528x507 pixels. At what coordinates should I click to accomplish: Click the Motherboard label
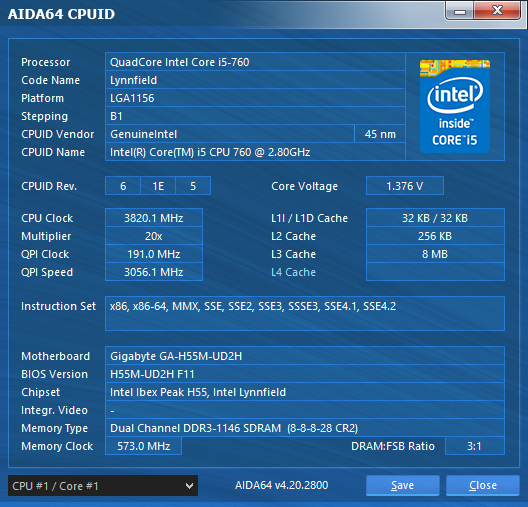tap(56, 356)
